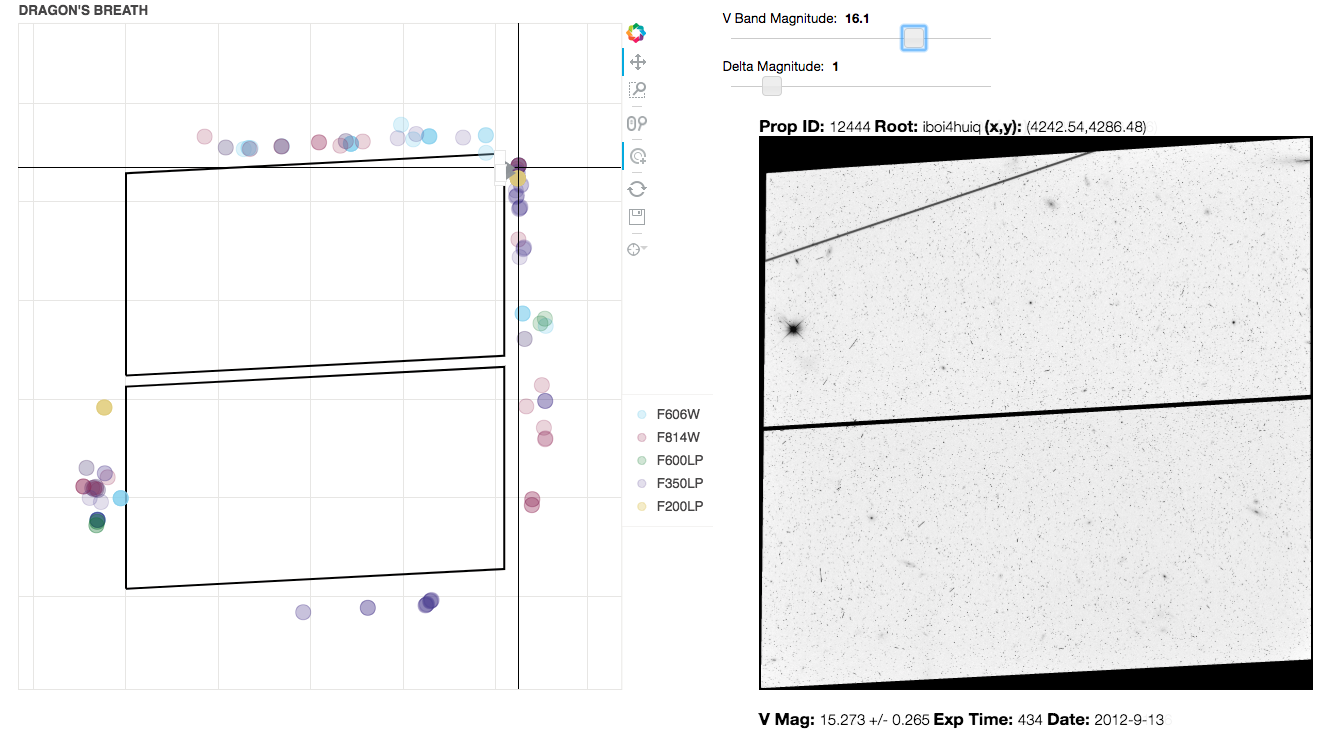1332x736 pixels.
Task: Enable the Wheel Zoom tool
Action: 636,123
